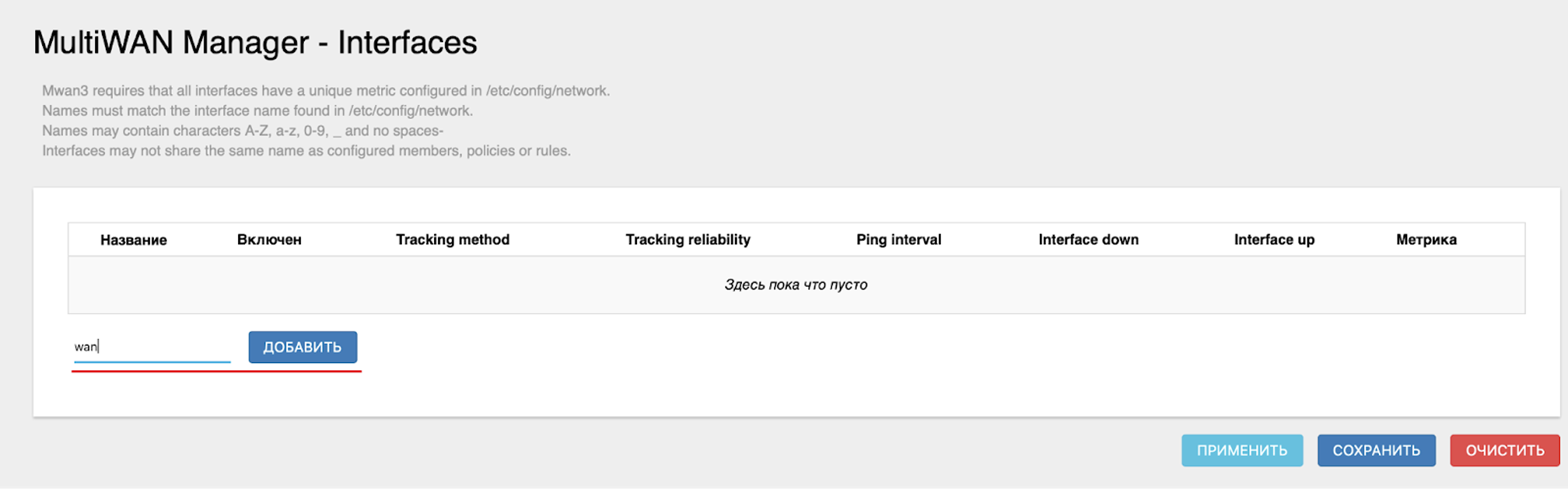Click the Interfaces may not share name line
Image resolution: width=1568 pixels, height=489 pixels.
tap(306, 151)
